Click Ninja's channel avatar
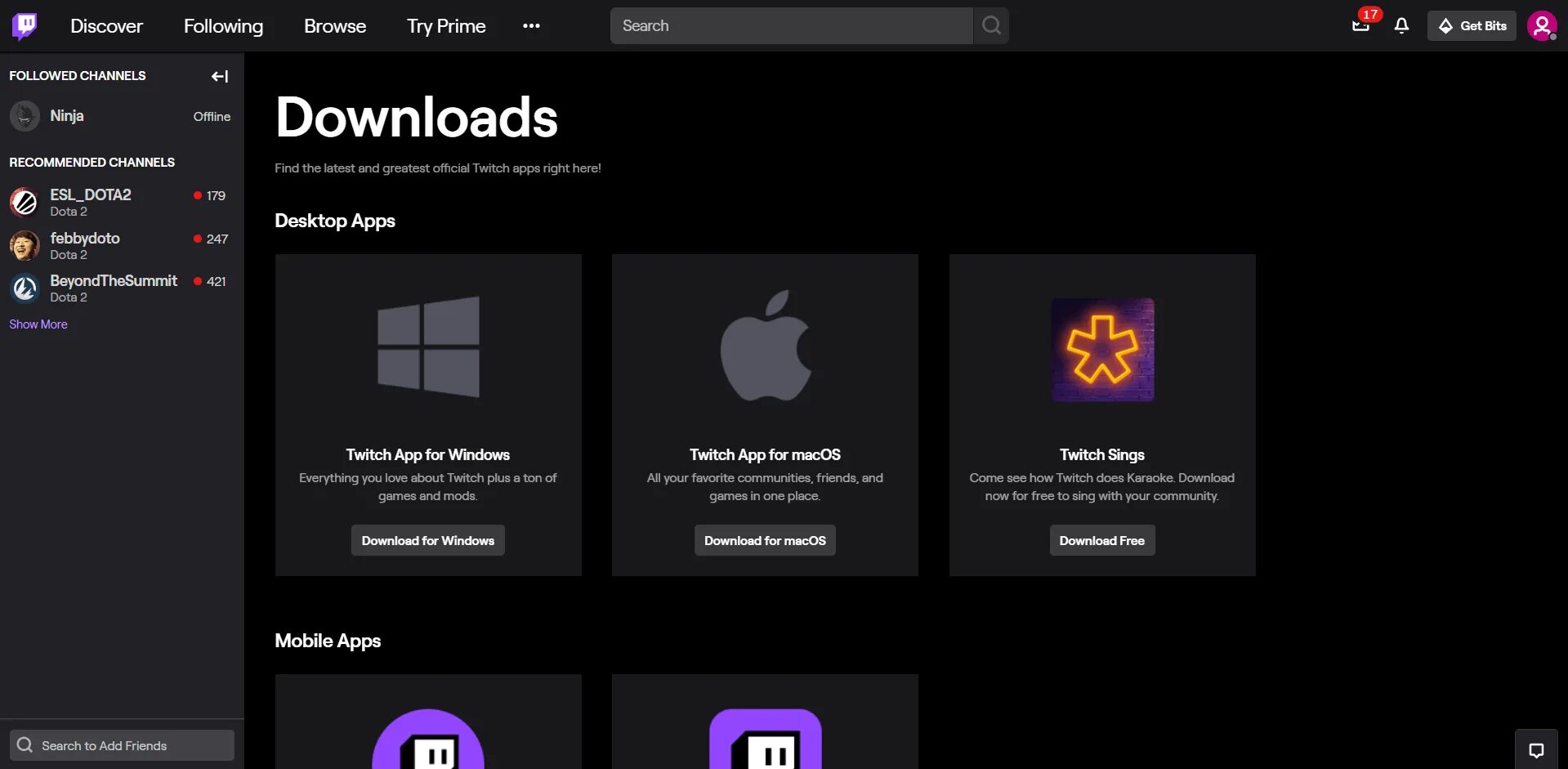 [24, 116]
